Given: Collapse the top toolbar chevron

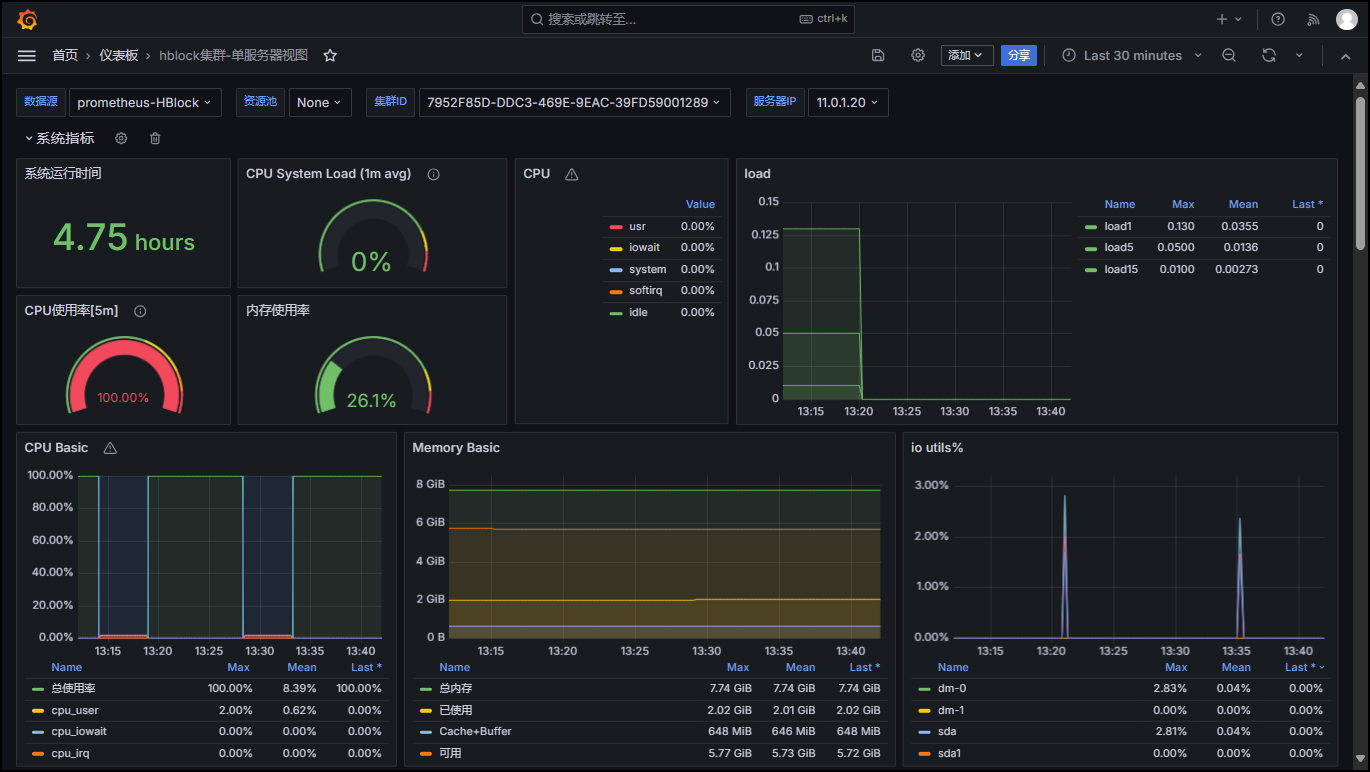Looking at the screenshot, I should (x=1346, y=56).
